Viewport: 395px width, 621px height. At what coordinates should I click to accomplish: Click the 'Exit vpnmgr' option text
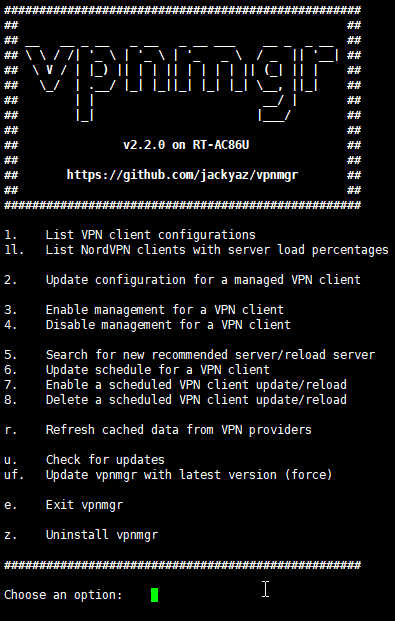pos(84,505)
